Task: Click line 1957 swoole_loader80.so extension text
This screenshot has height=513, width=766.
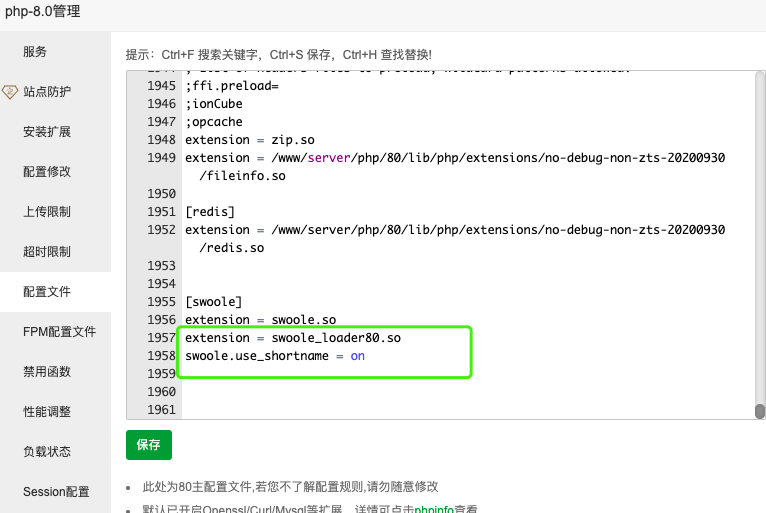Action: [293, 338]
